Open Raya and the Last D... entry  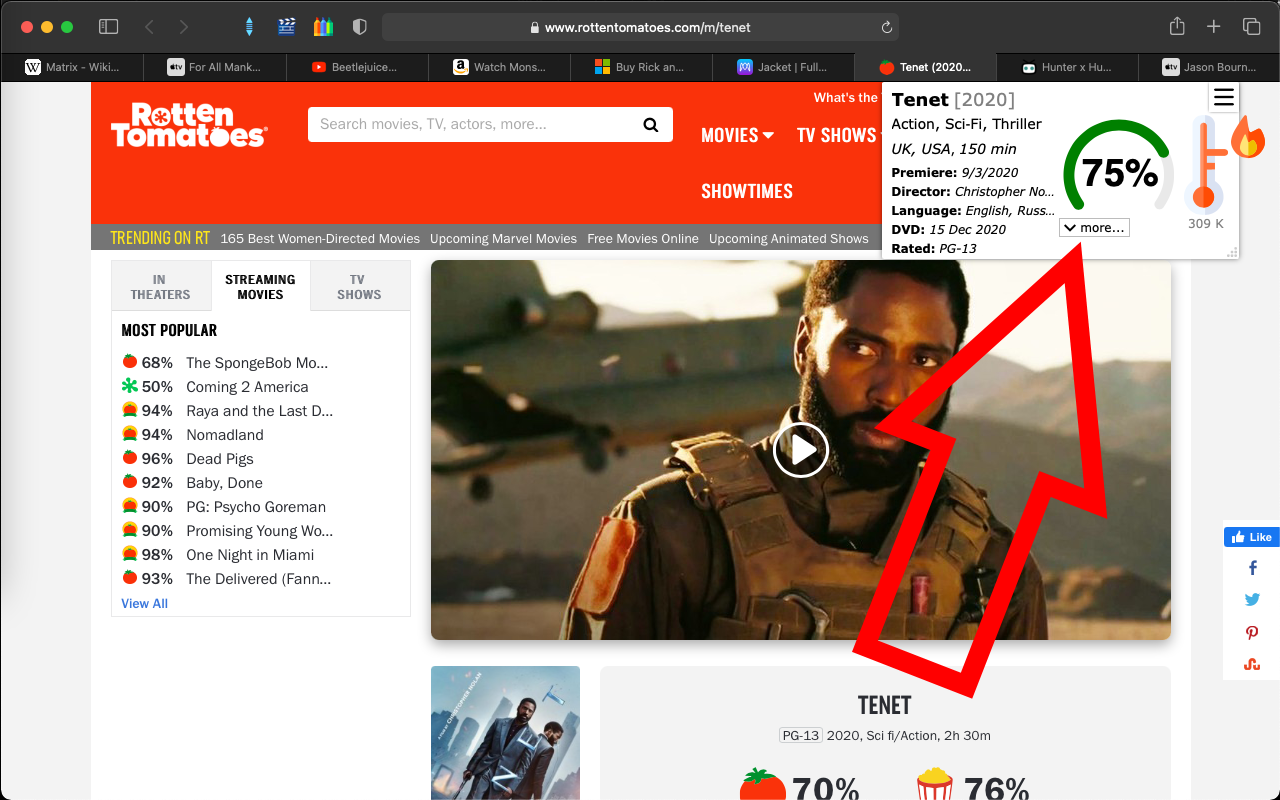260,411
